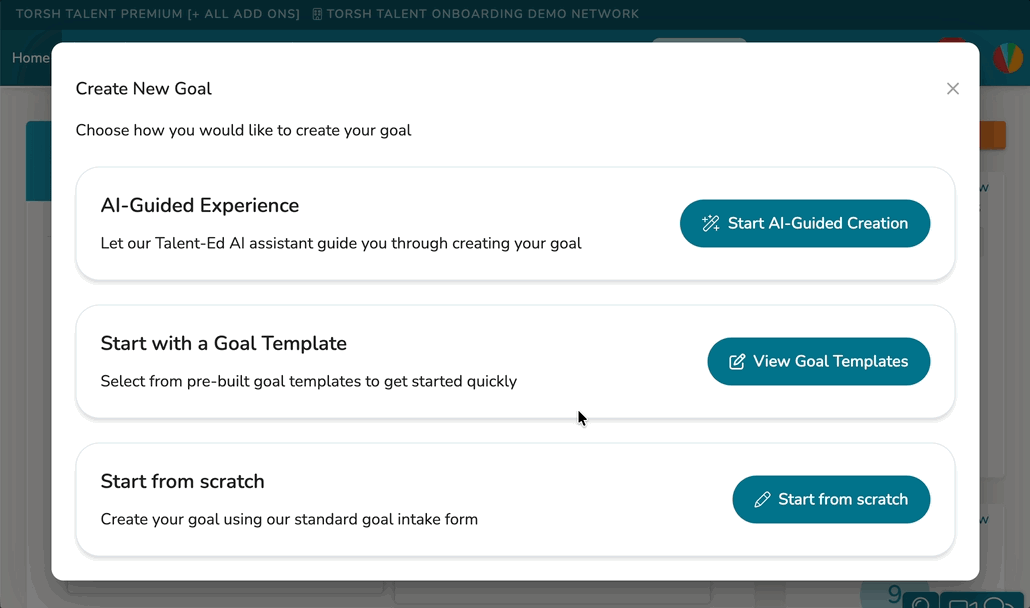Open the video camera widget at bottom right

click(x=961, y=602)
